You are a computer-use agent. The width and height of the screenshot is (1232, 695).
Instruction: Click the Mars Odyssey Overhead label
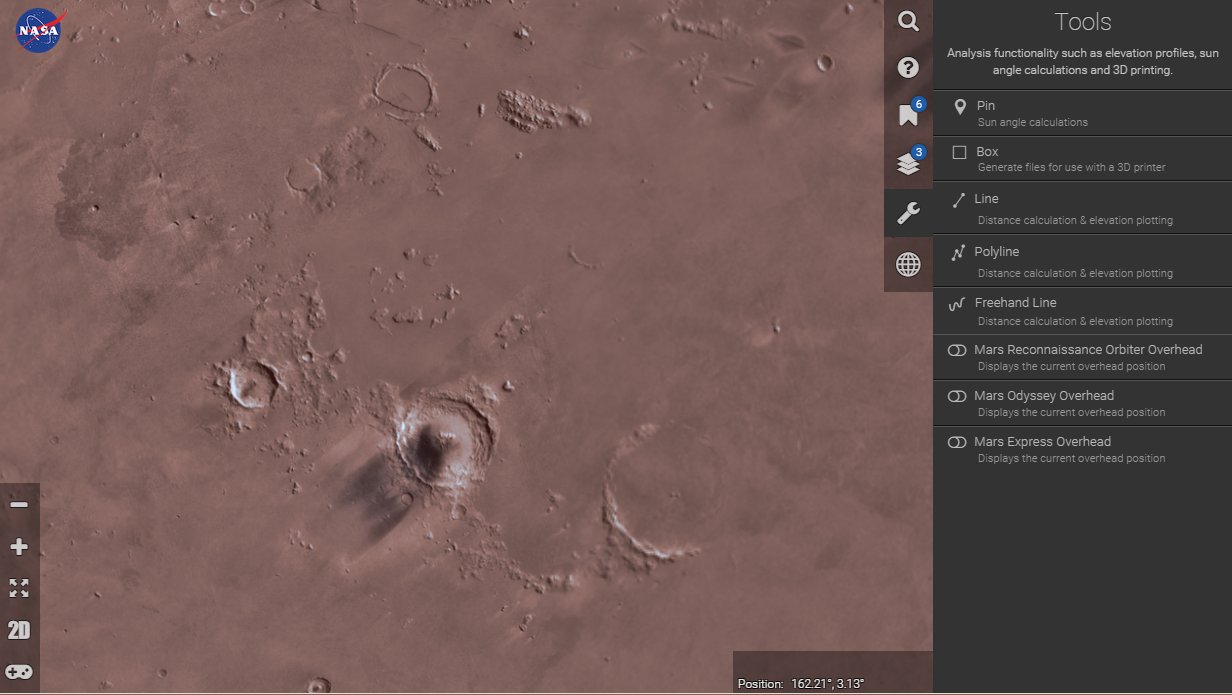point(1044,396)
